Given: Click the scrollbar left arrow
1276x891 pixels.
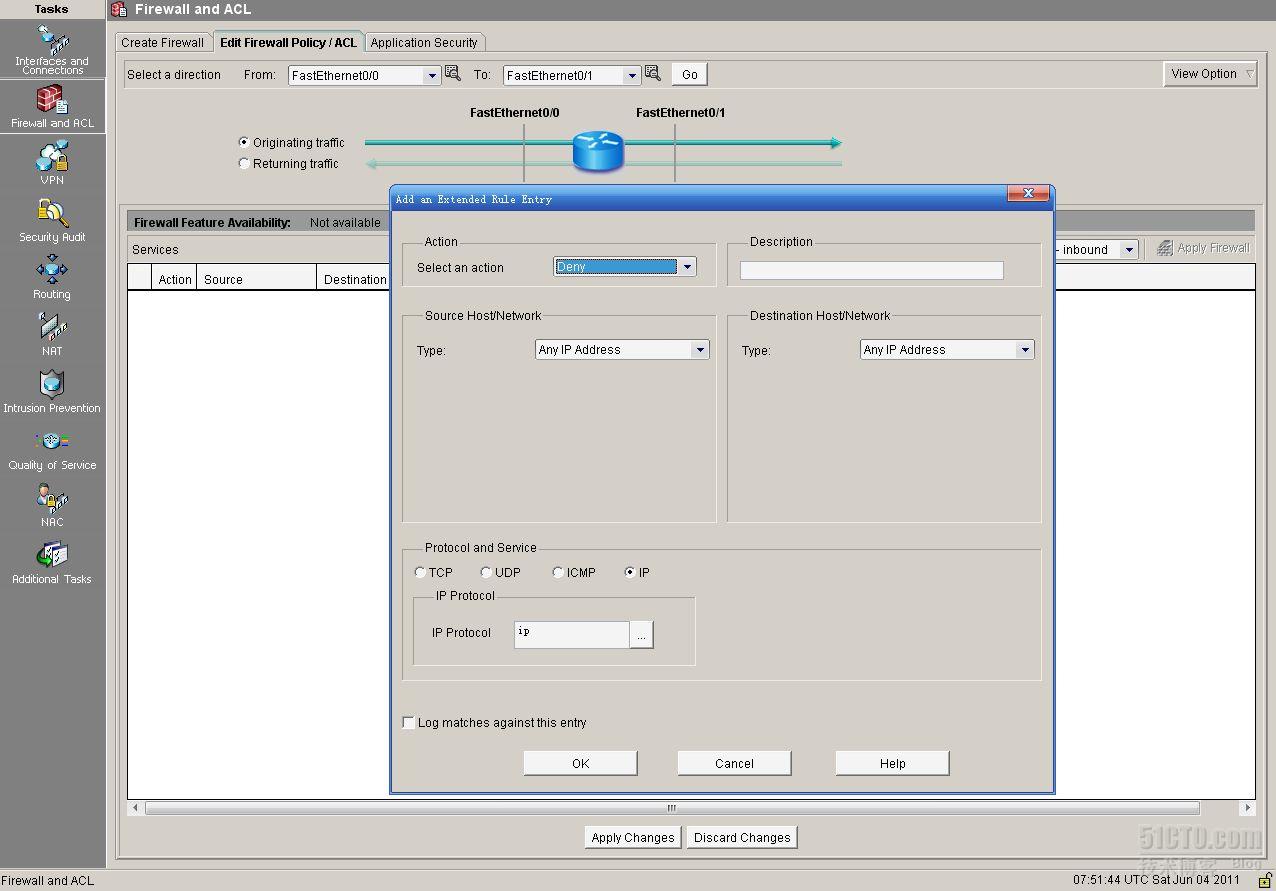Looking at the screenshot, I should (135, 808).
